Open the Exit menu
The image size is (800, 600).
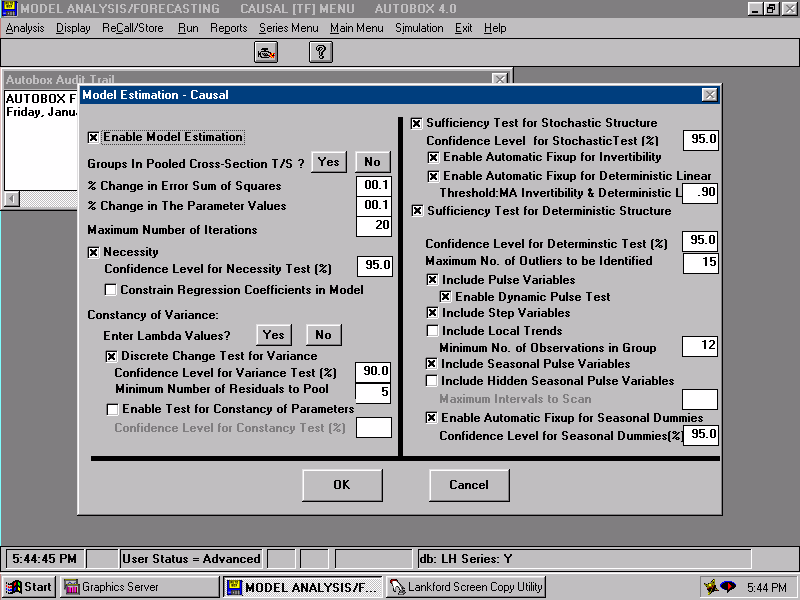[x=463, y=28]
